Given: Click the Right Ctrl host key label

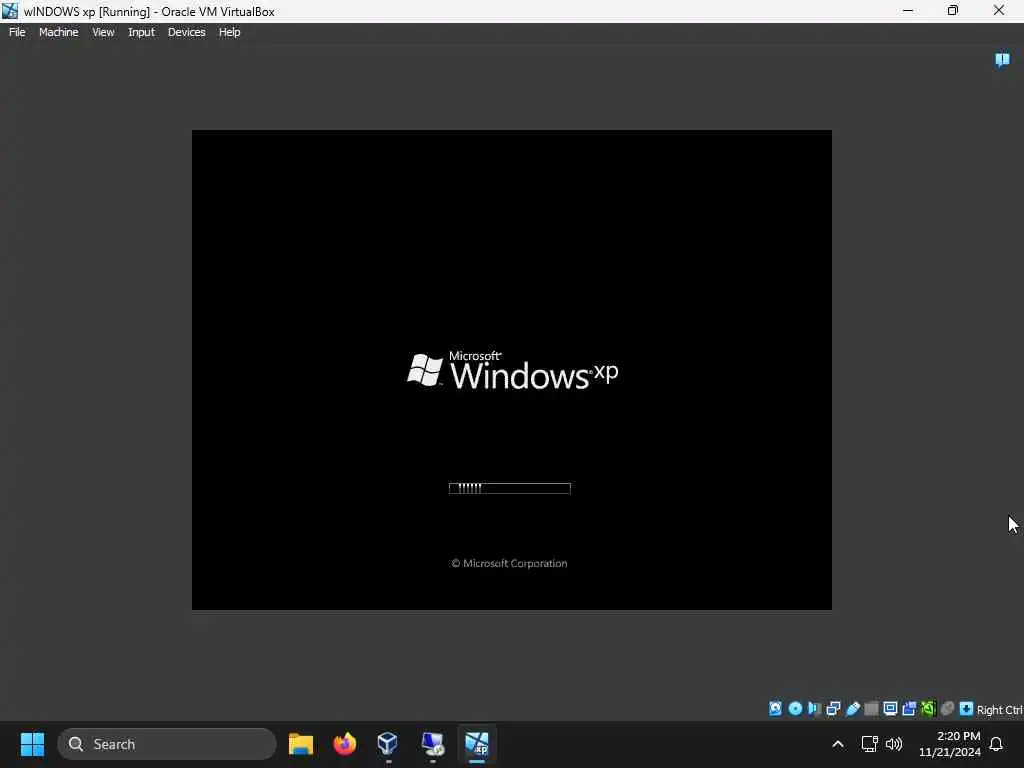Looking at the screenshot, I should click(x=1000, y=710).
